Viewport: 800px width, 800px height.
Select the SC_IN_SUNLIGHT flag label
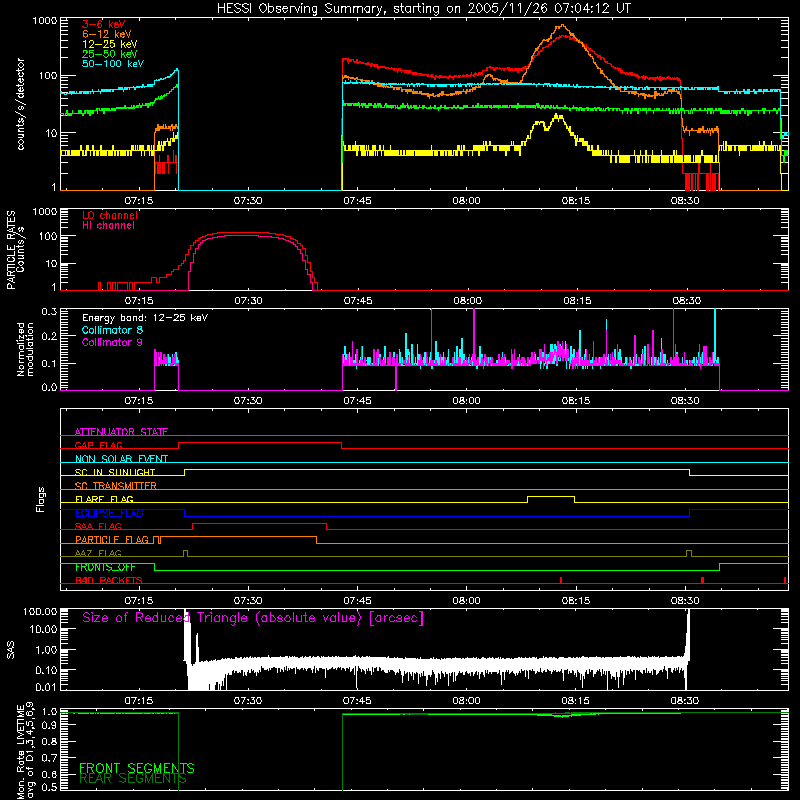(x=115, y=472)
